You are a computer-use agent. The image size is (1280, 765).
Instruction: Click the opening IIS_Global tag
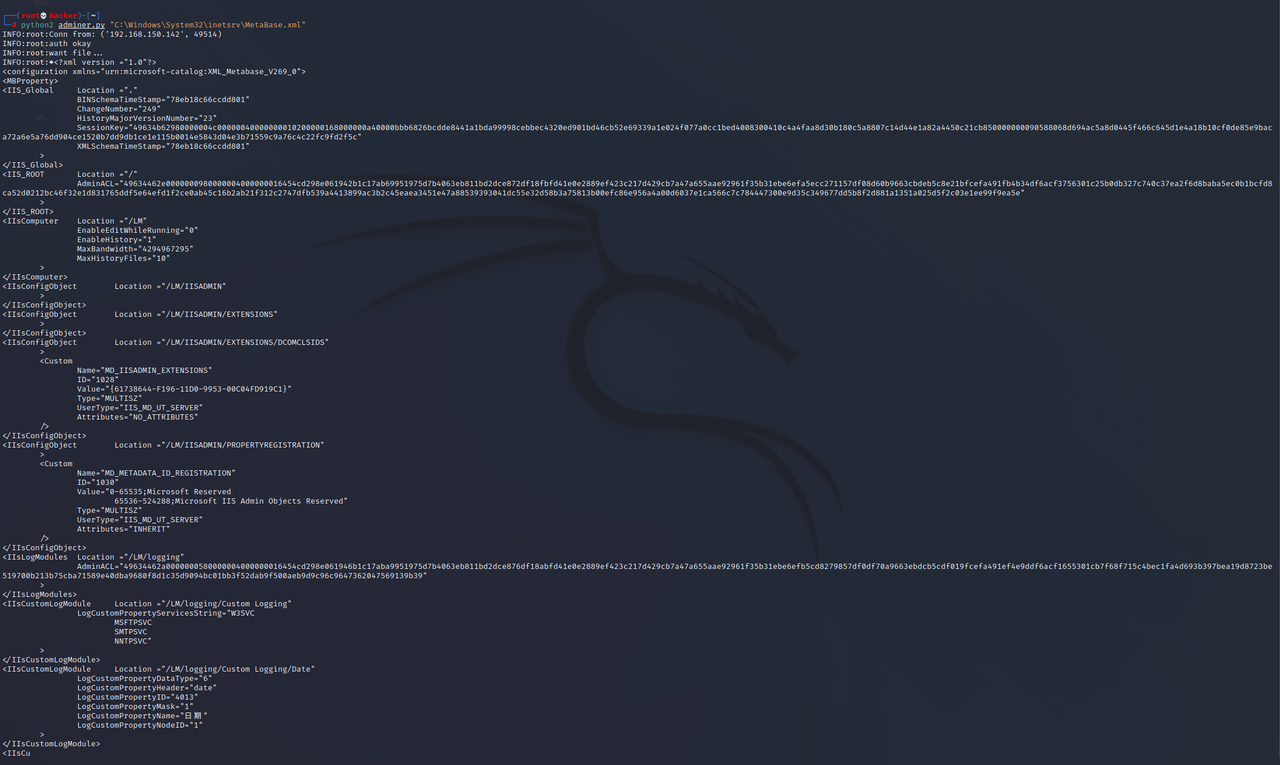(x=28, y=90)
